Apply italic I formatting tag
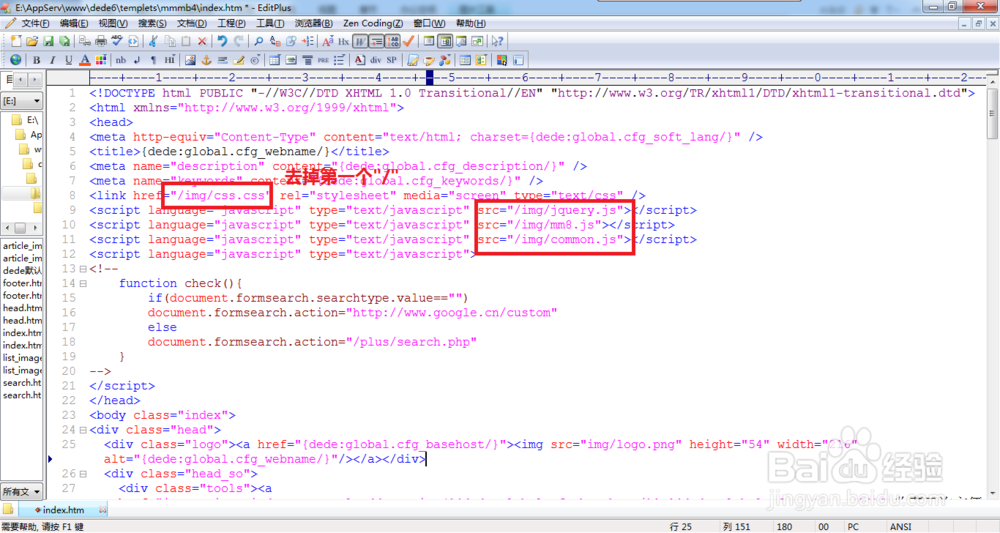 [52, 60]
